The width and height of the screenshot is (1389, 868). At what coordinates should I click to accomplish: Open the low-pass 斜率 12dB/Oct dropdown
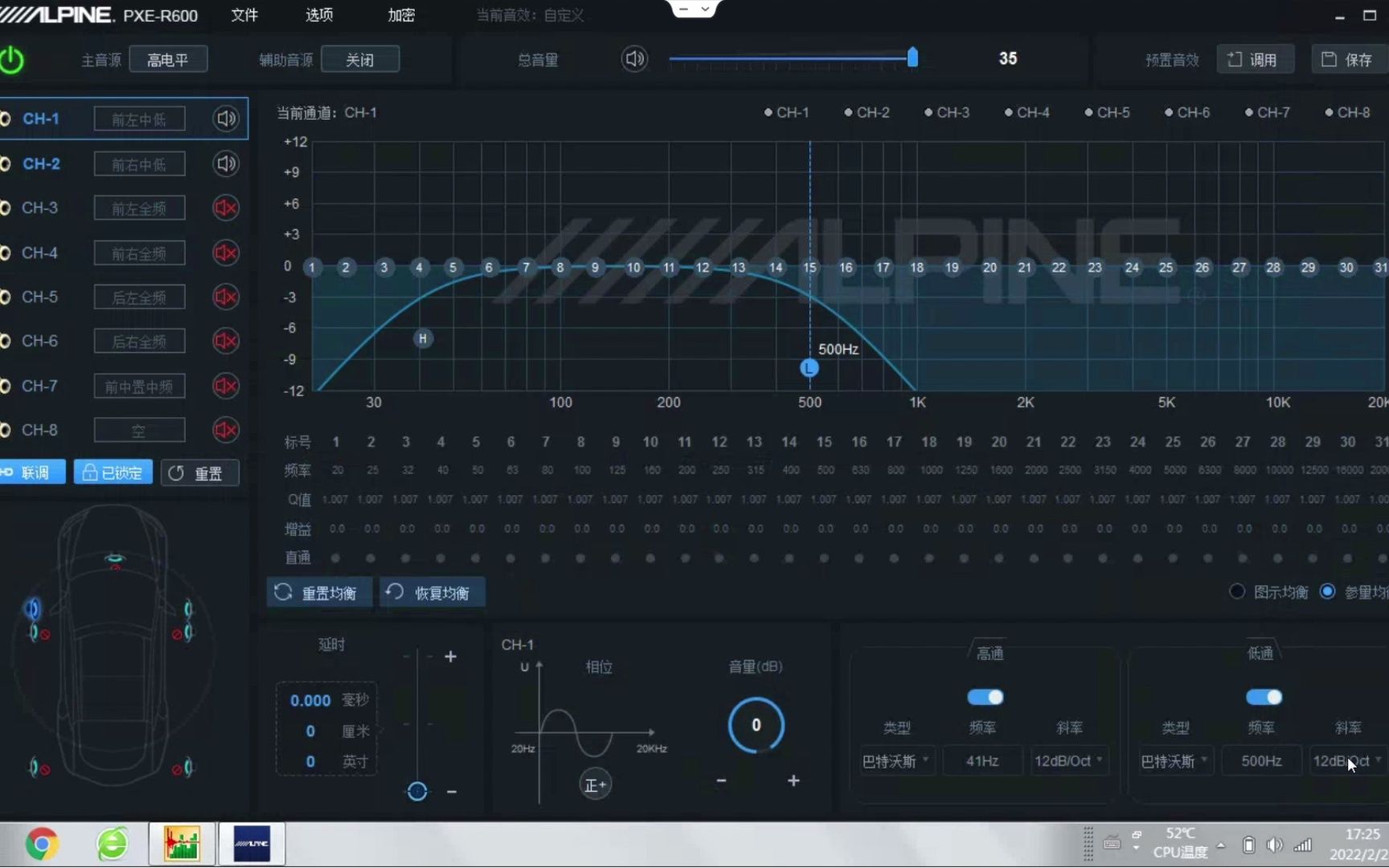tap(1348, 760)
